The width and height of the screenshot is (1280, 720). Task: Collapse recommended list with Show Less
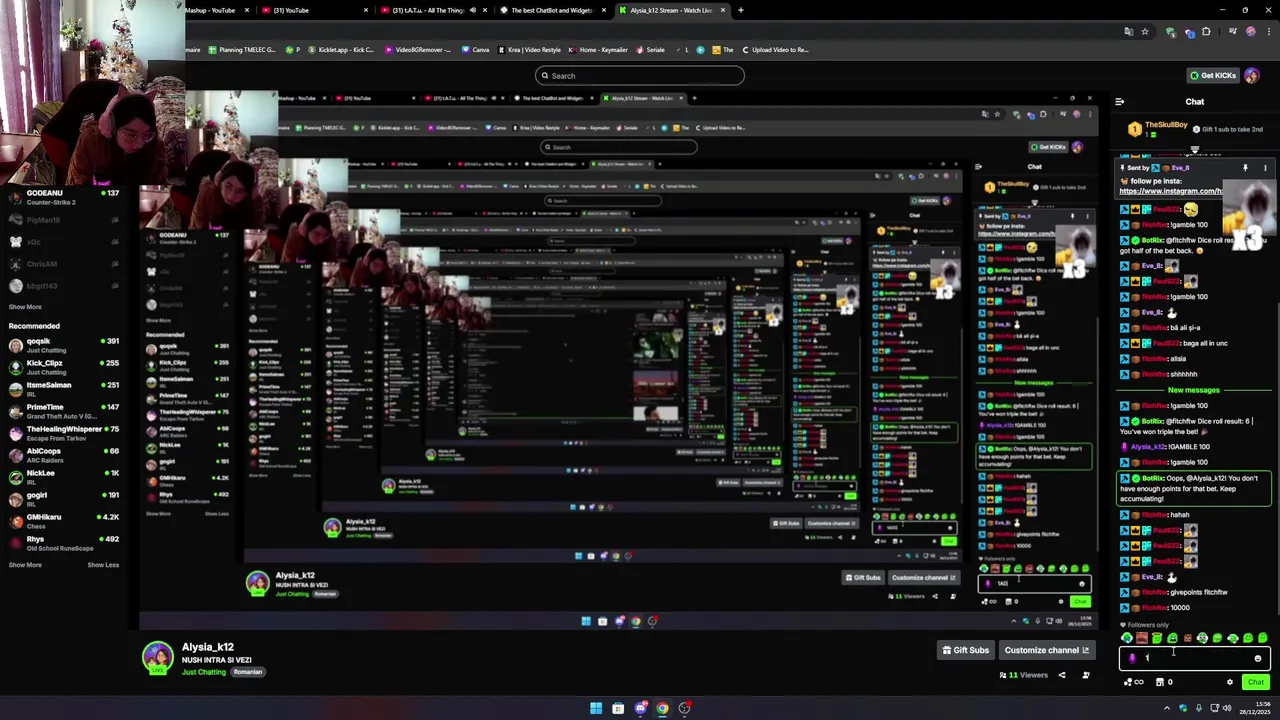tap(103, 565)
